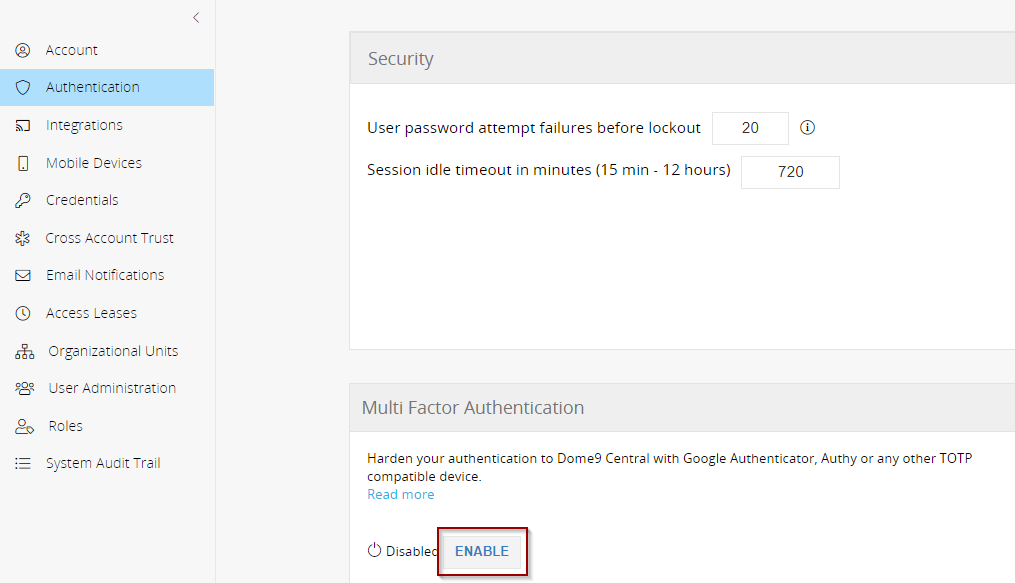1015x583 pixels.
Task: Click the password lockout attempts field
Action: [750, 128]
